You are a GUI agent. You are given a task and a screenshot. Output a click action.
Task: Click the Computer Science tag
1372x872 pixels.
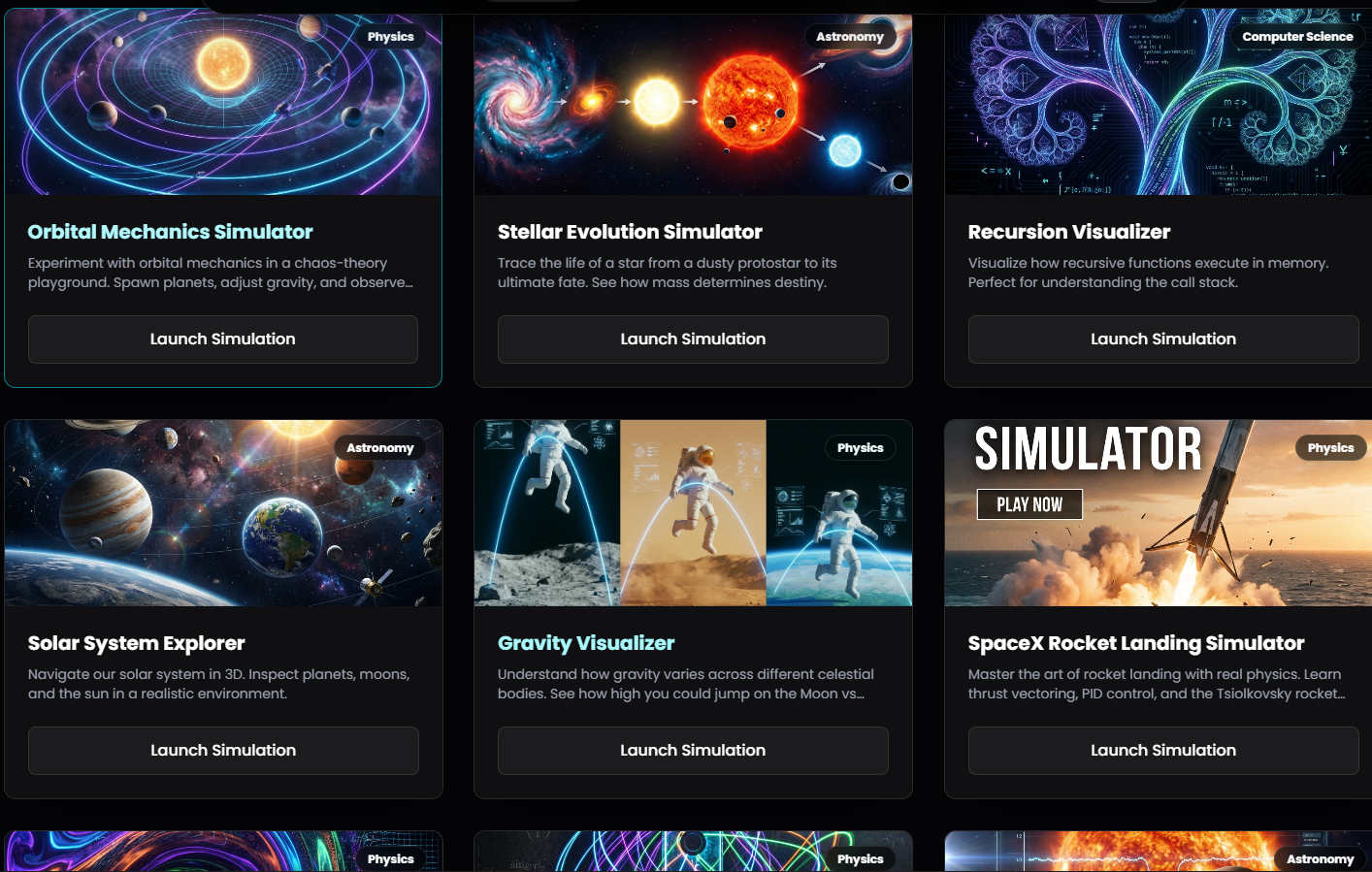1297,37
